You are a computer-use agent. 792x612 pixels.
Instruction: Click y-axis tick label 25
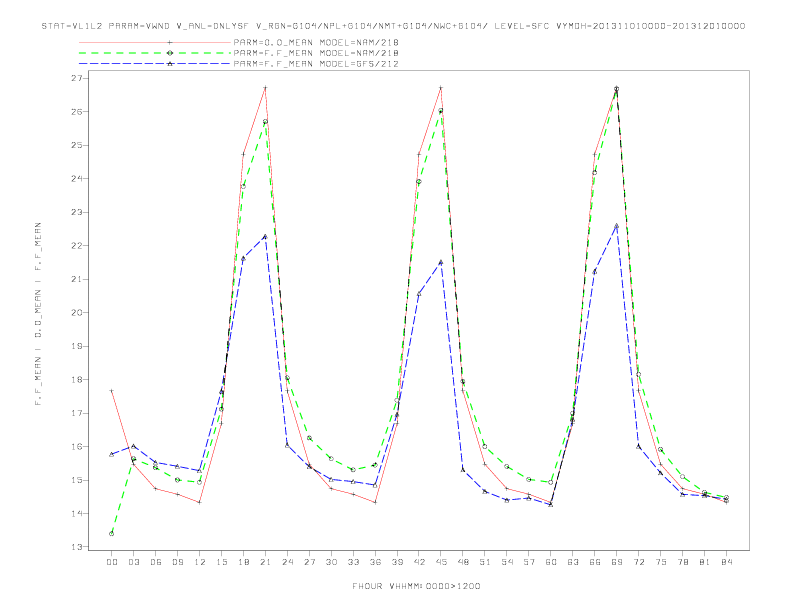coord(77,145)
